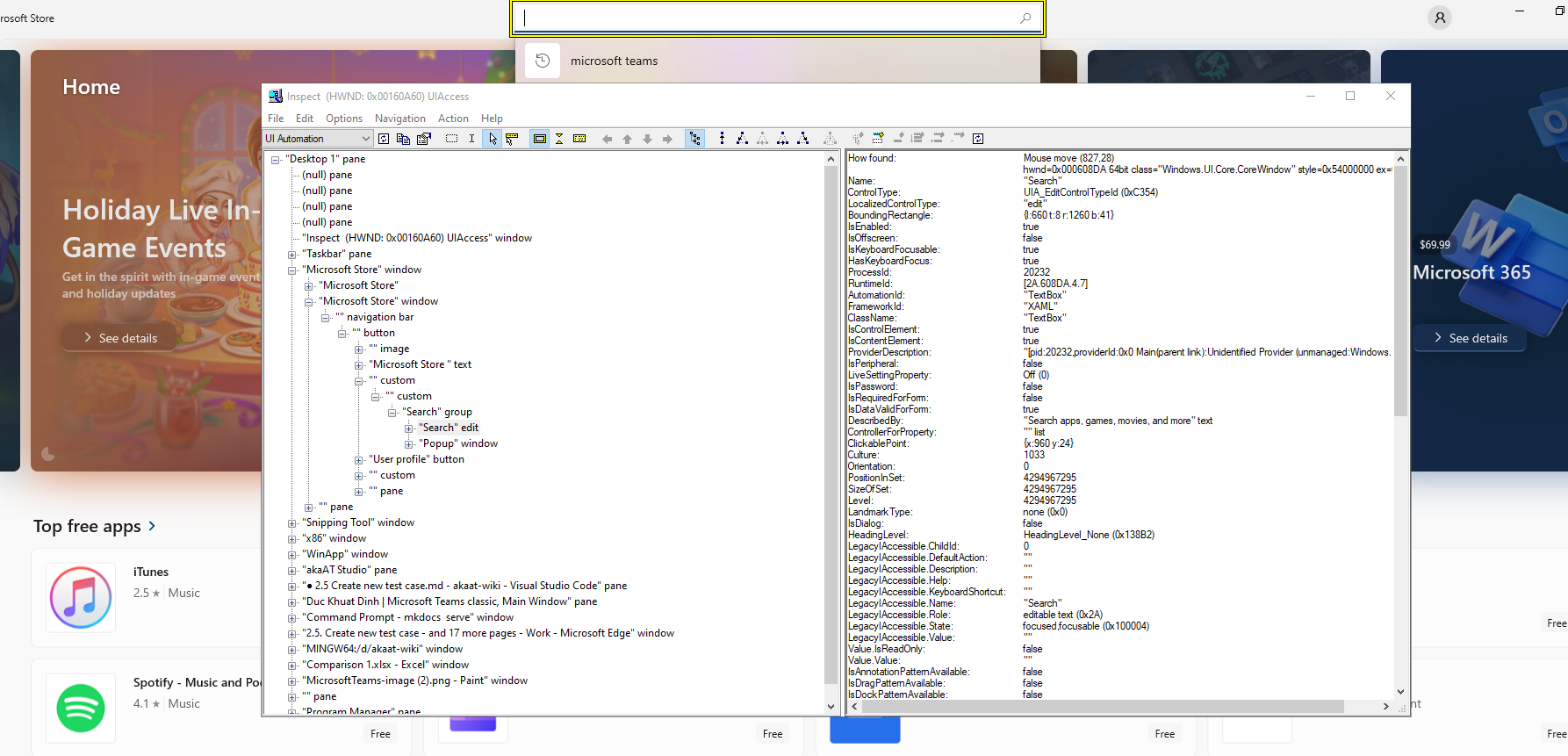This screenshot has width=1568, height=756.
Task: Expand the "Search" edit node
Action: (408, 428)
